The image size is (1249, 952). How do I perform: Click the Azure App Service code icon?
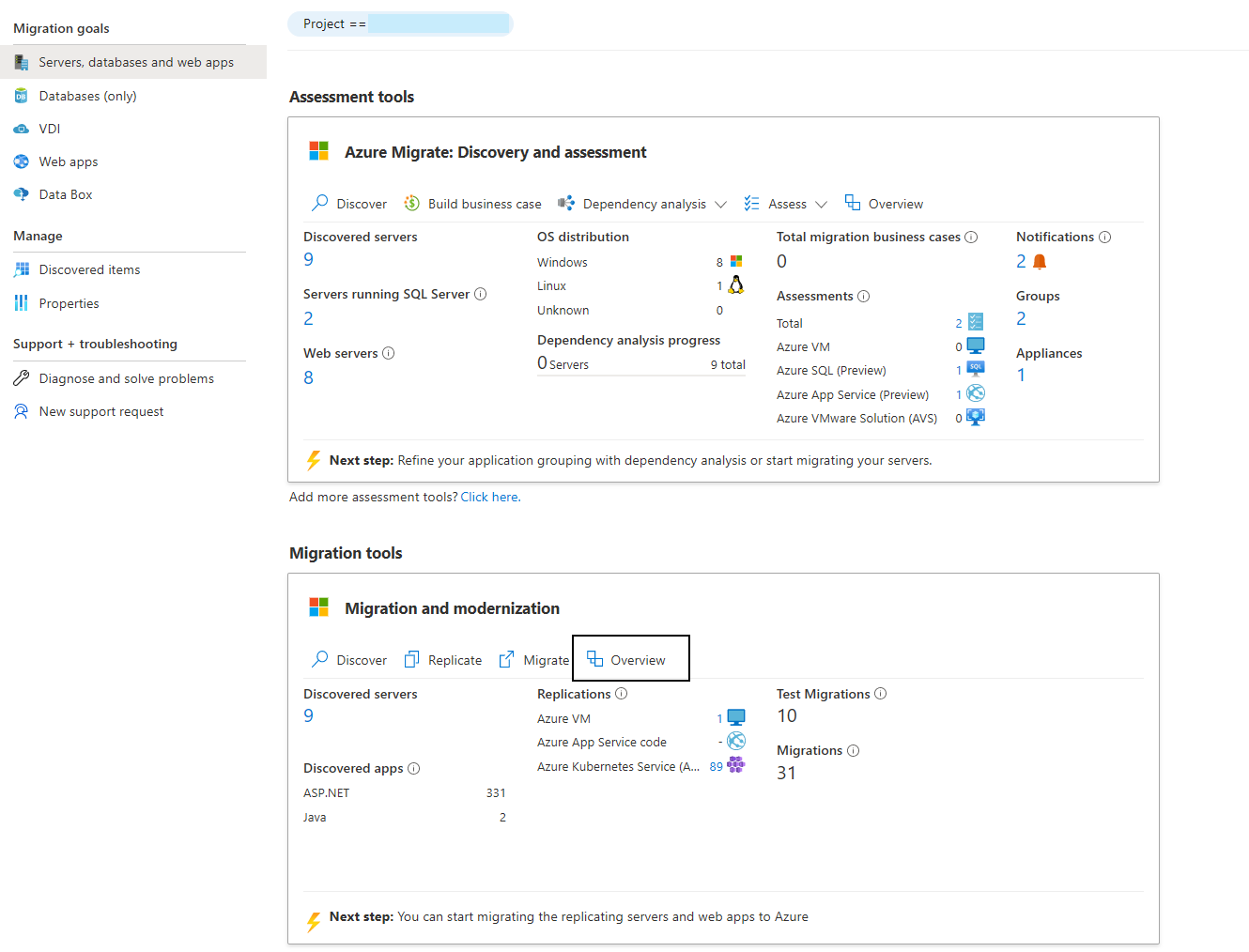coord(736,742)
